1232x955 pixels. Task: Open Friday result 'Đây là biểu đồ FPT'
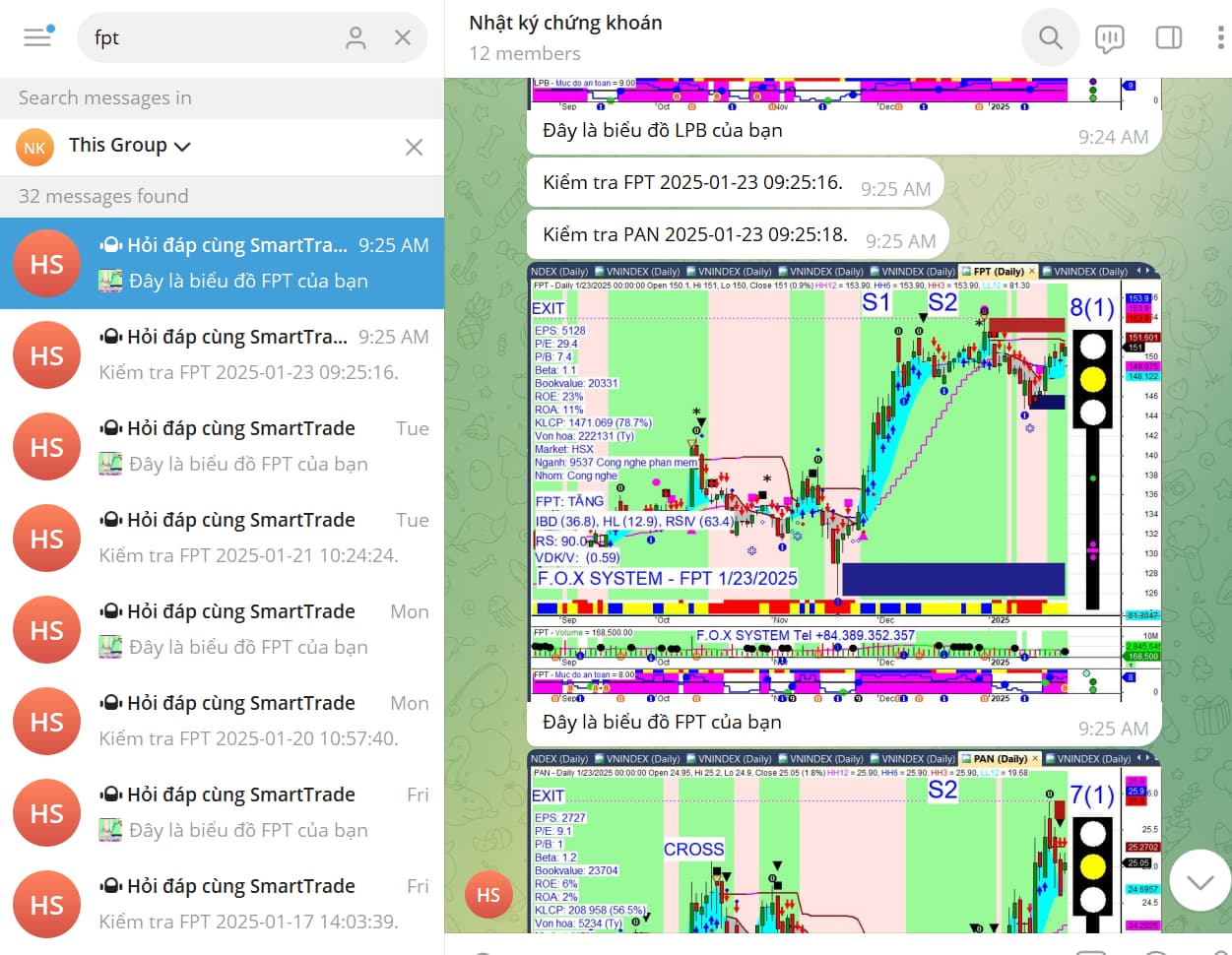point(222,812)
